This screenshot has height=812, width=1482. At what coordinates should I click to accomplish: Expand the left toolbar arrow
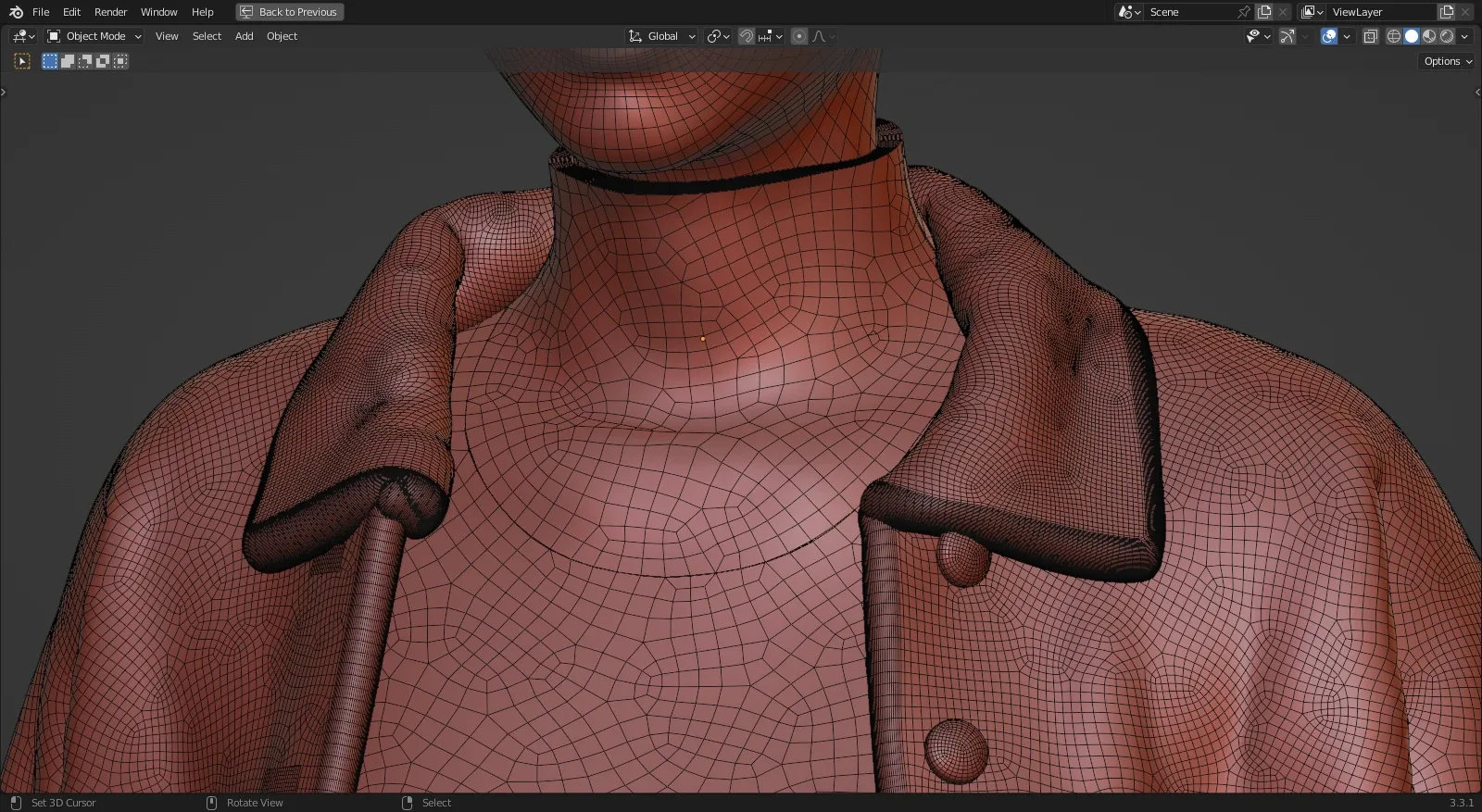[x=4, y=92]
